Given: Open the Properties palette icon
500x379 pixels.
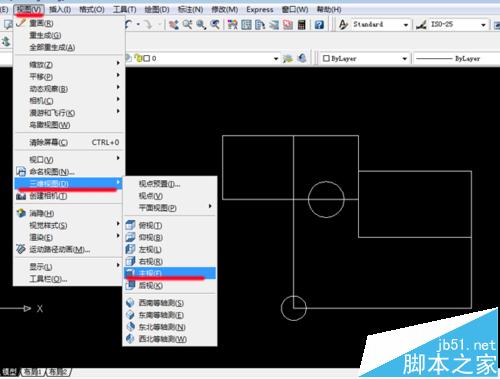Looking at the screenshot, I should [233, 24].
